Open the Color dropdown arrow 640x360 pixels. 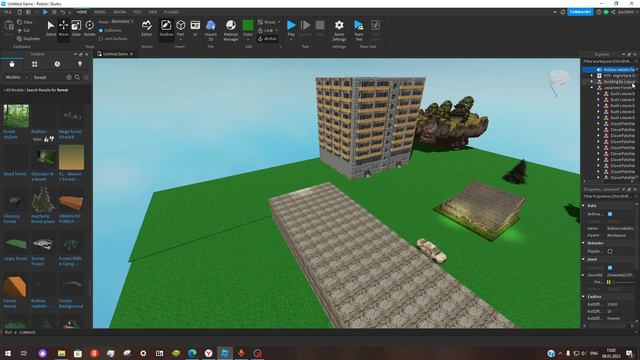coord(248,40)
